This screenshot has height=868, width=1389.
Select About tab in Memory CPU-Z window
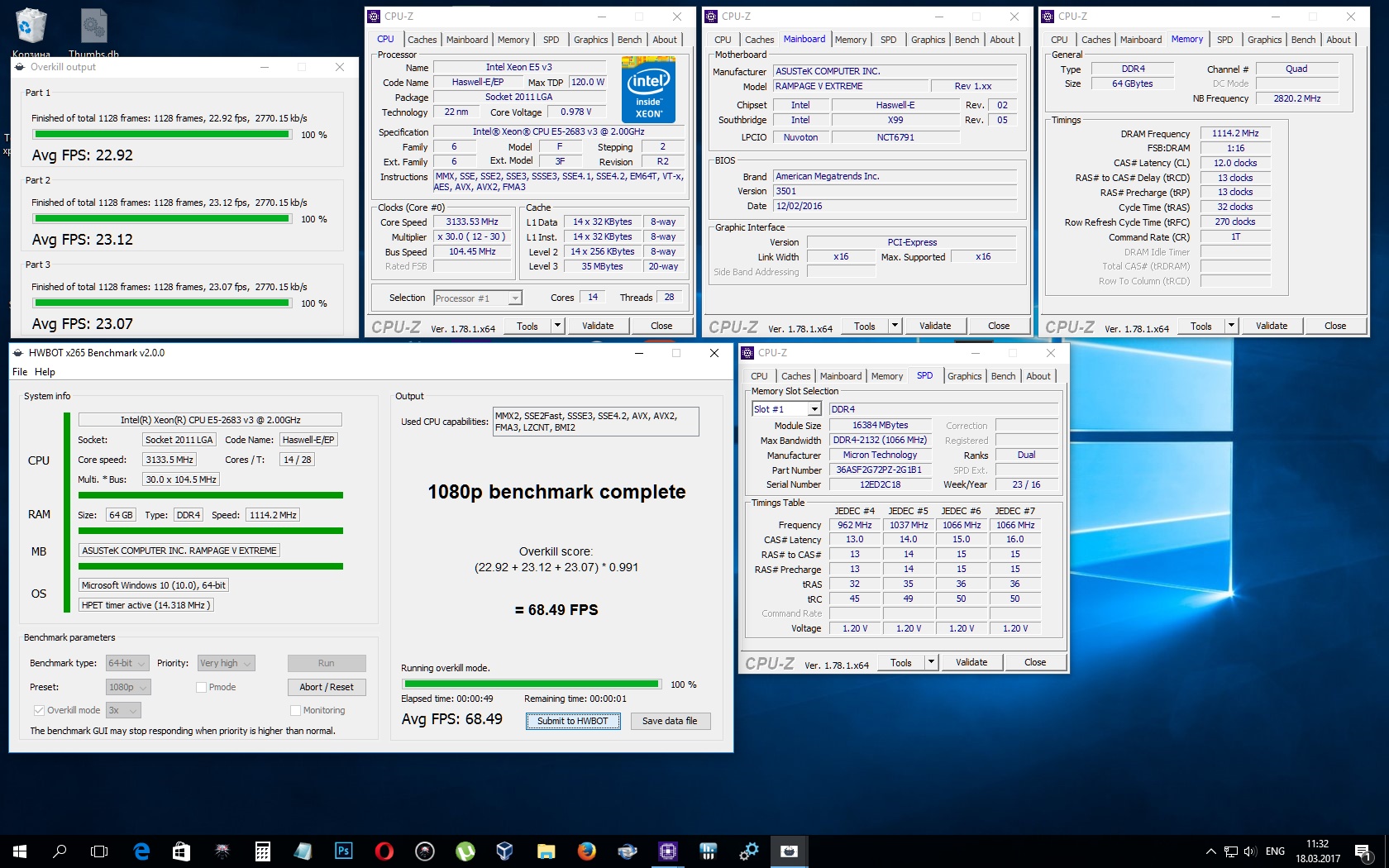click(x=1339, y=40)
